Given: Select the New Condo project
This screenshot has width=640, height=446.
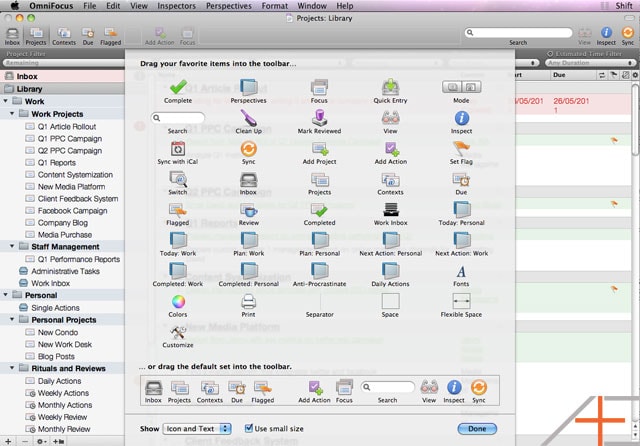Looking at the screenshot, I should [x=58, y=332].
